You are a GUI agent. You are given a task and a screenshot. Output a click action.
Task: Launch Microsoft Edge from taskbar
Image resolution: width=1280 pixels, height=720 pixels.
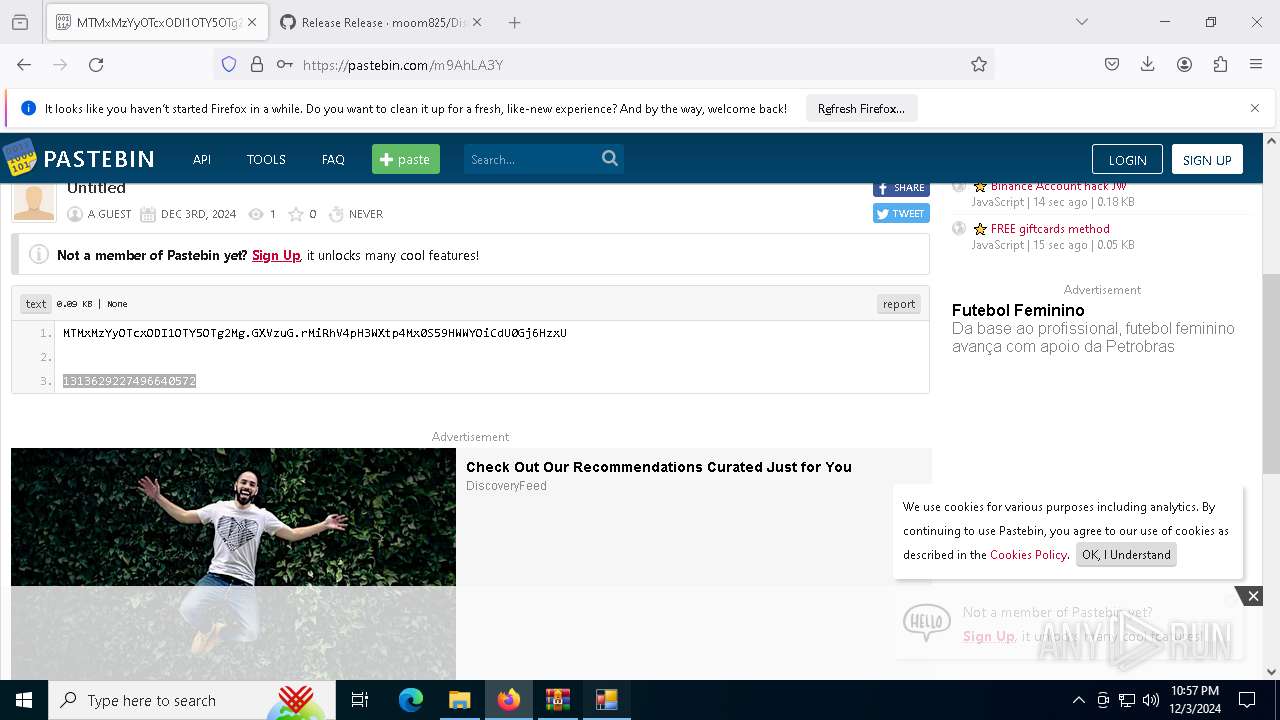click(x=411, y=700)
